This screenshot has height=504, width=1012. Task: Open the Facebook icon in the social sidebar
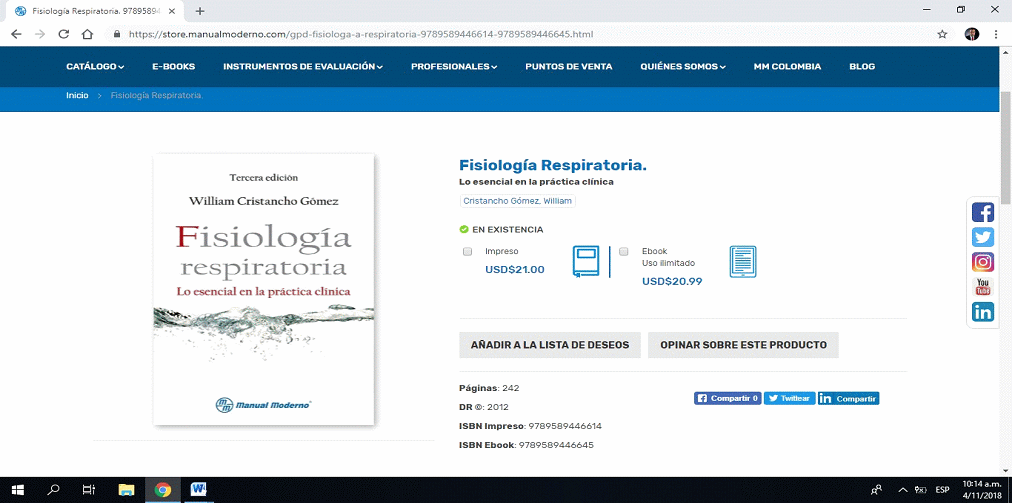(983, 212)
